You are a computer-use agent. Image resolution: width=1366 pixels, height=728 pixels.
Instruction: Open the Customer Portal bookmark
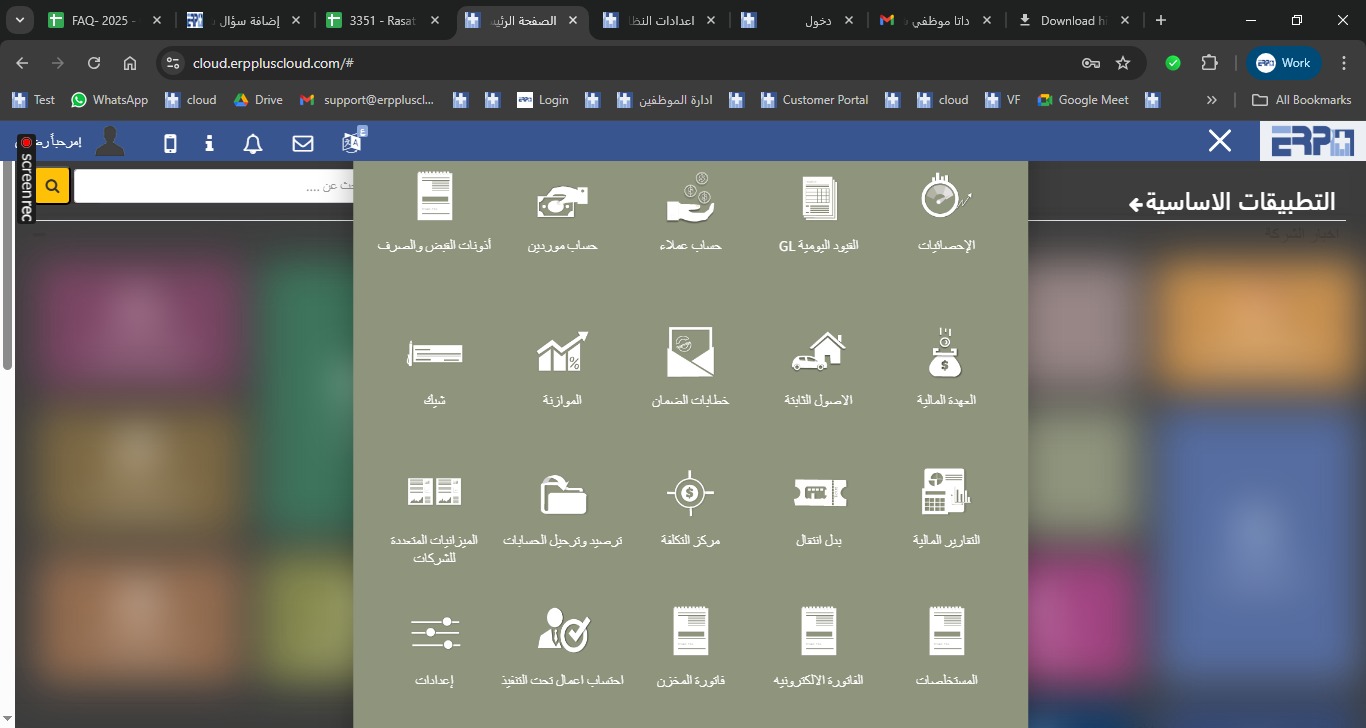(x=814, y=100)
